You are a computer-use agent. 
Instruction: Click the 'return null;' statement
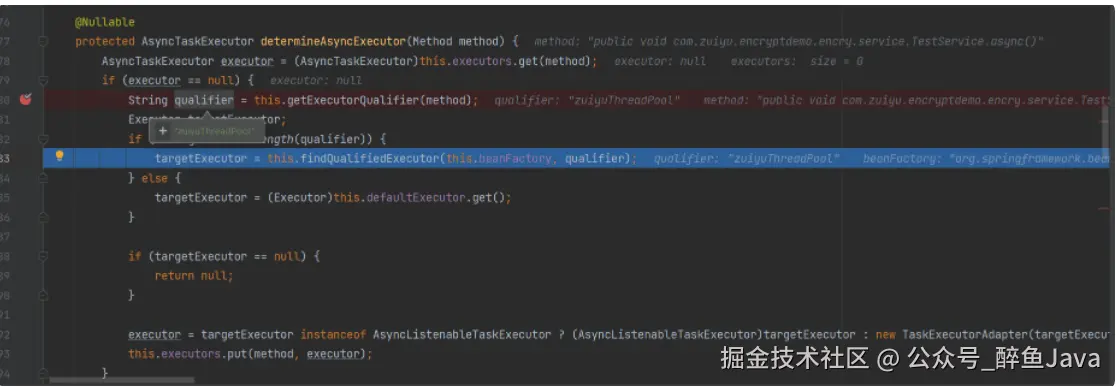(x=194, y=275)
